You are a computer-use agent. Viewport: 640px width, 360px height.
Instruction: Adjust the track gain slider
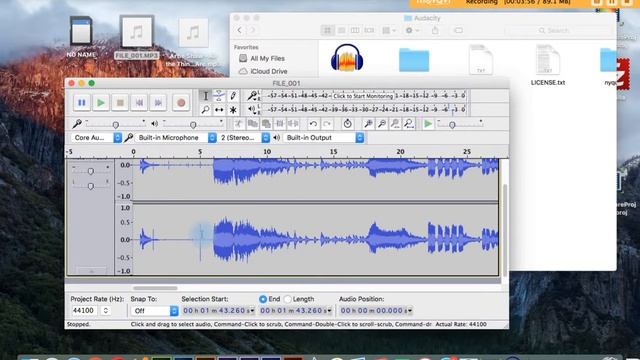tap(91, 171)
